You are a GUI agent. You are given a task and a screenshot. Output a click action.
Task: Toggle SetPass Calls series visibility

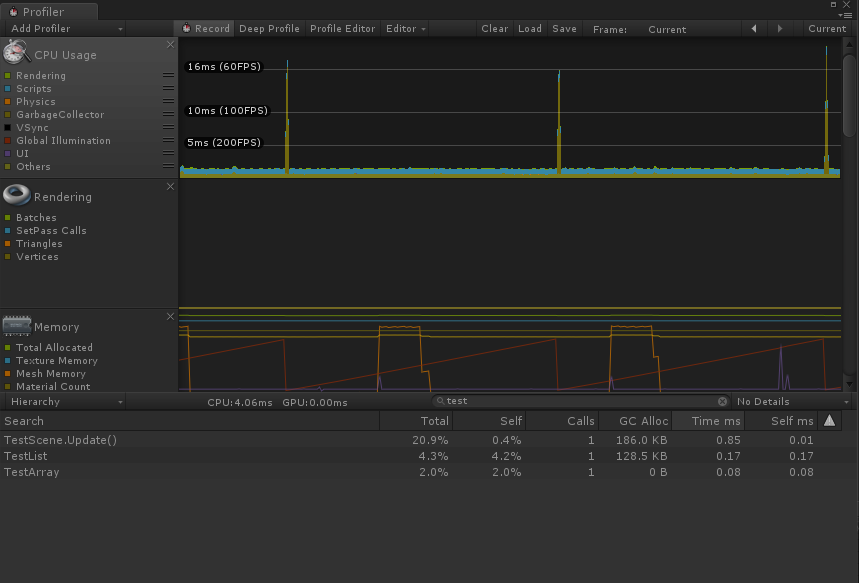[8, 231]
